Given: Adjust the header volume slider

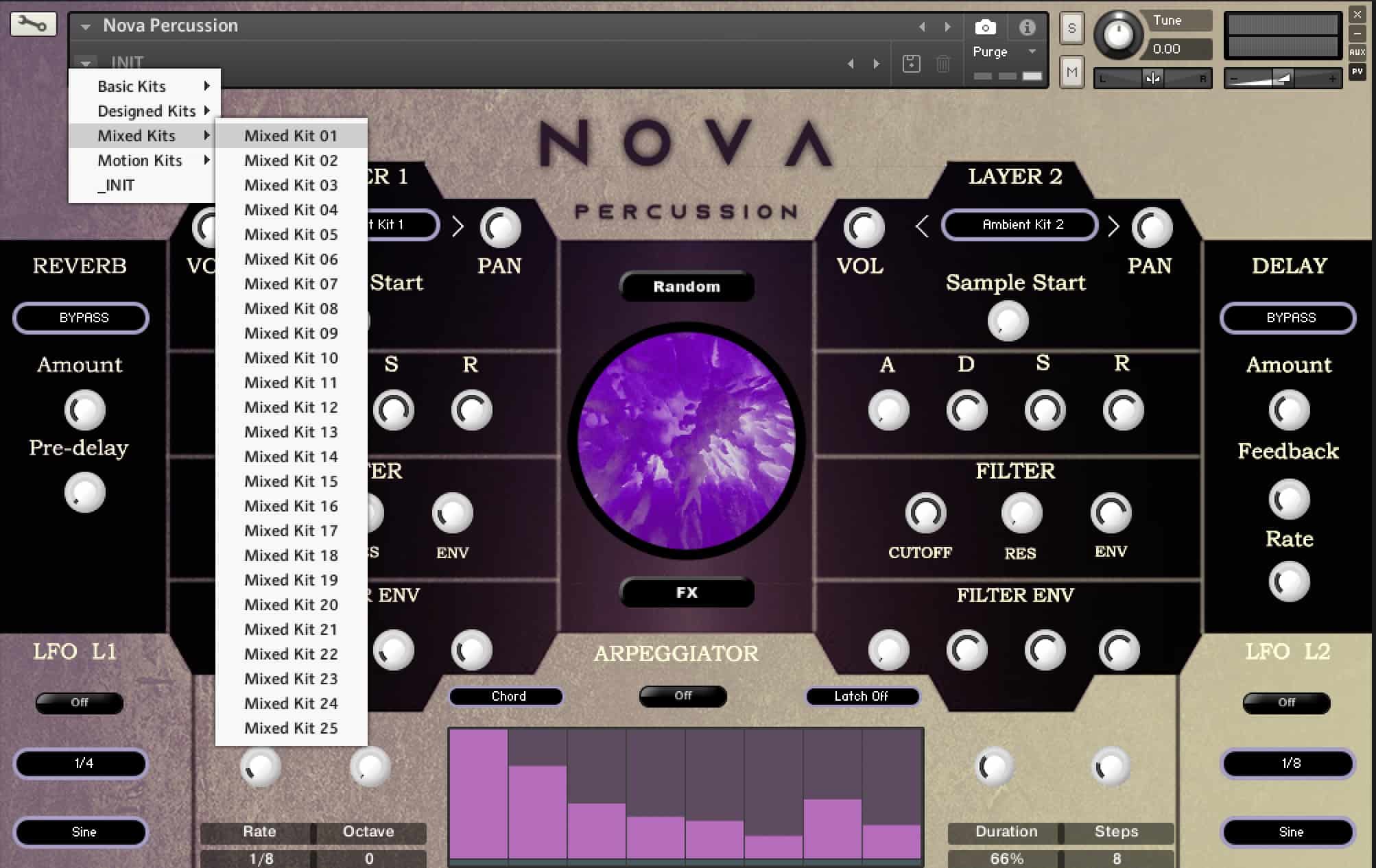Looking at the screenshot, I should pos(1283,78).
